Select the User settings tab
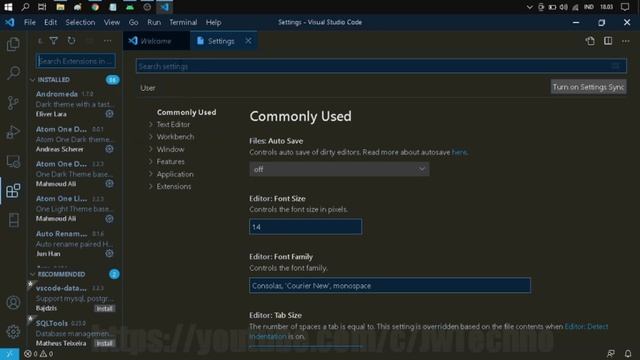640x360 pixels. 148,88
